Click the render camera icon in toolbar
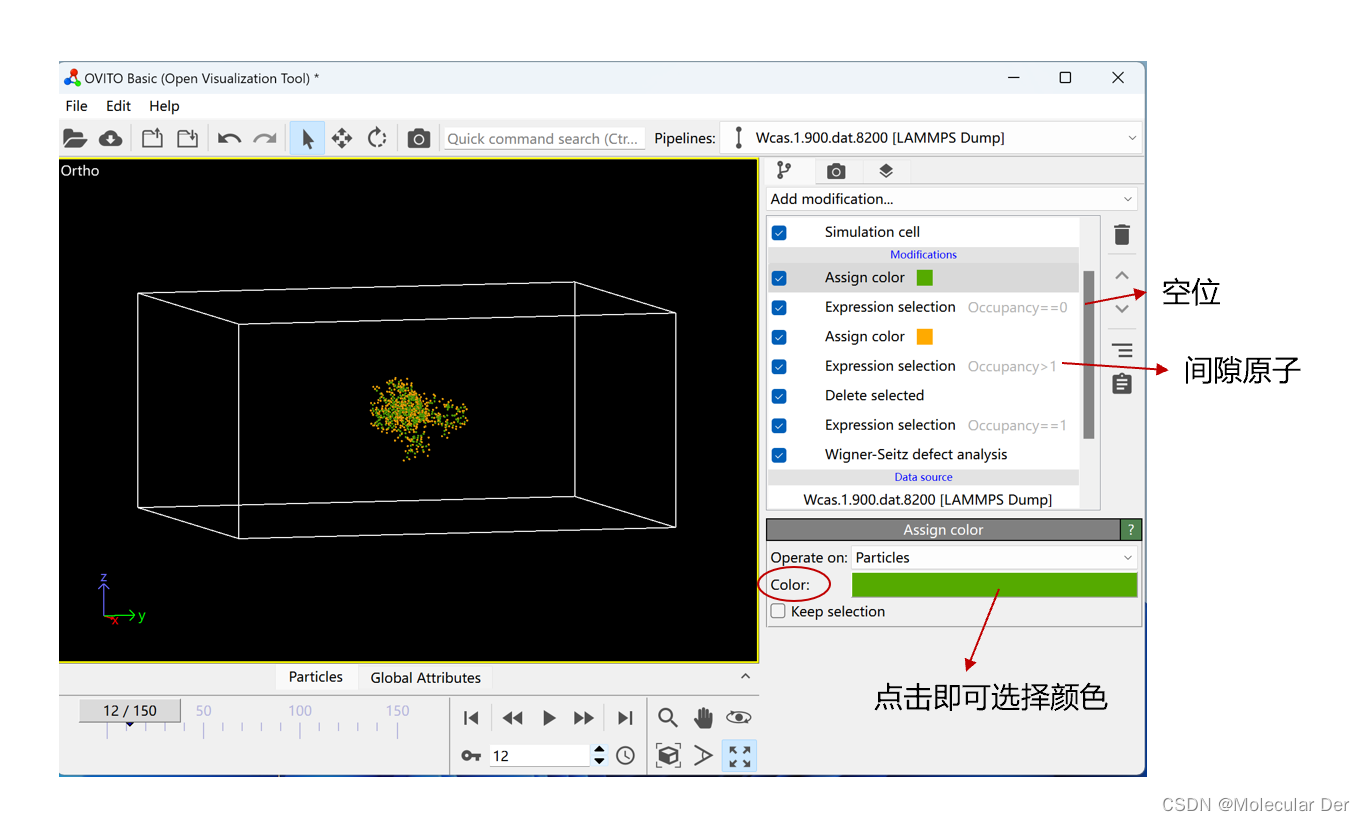This screenshot has width=1365, height=821. 419,138
